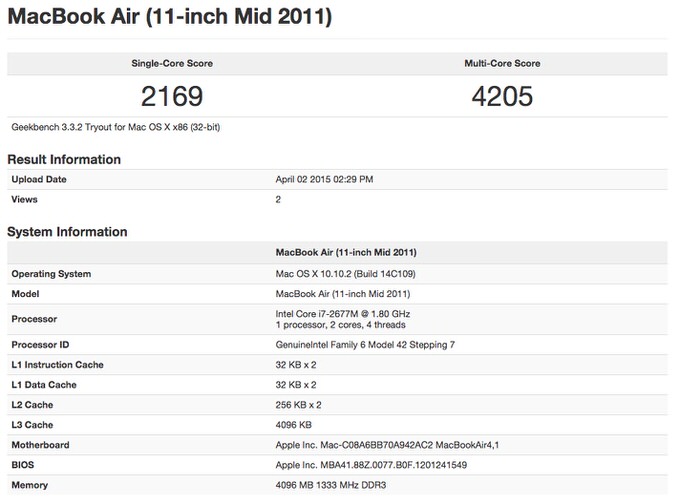Click the date April 02 2015 02:29 PM
The width and height of the screenshot is (680, 504).
coord(324,180)
